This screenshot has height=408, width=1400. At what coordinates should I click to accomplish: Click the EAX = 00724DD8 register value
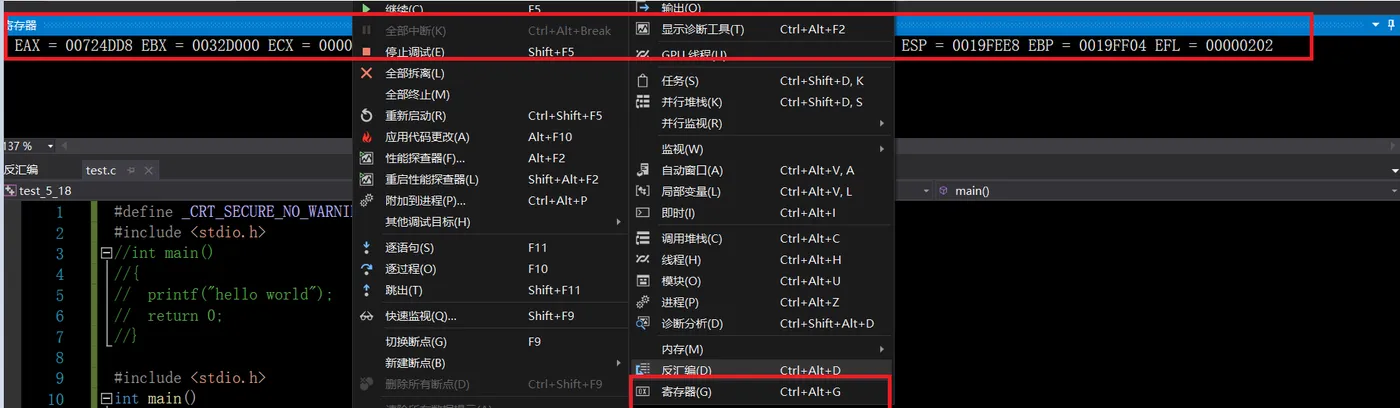pyautogui.click(x=74, y=46)
